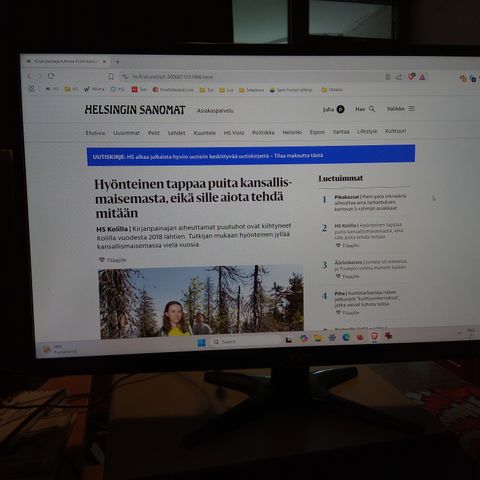Close the current browser tab
The image size is (480, 480).
tap(104, 62)
